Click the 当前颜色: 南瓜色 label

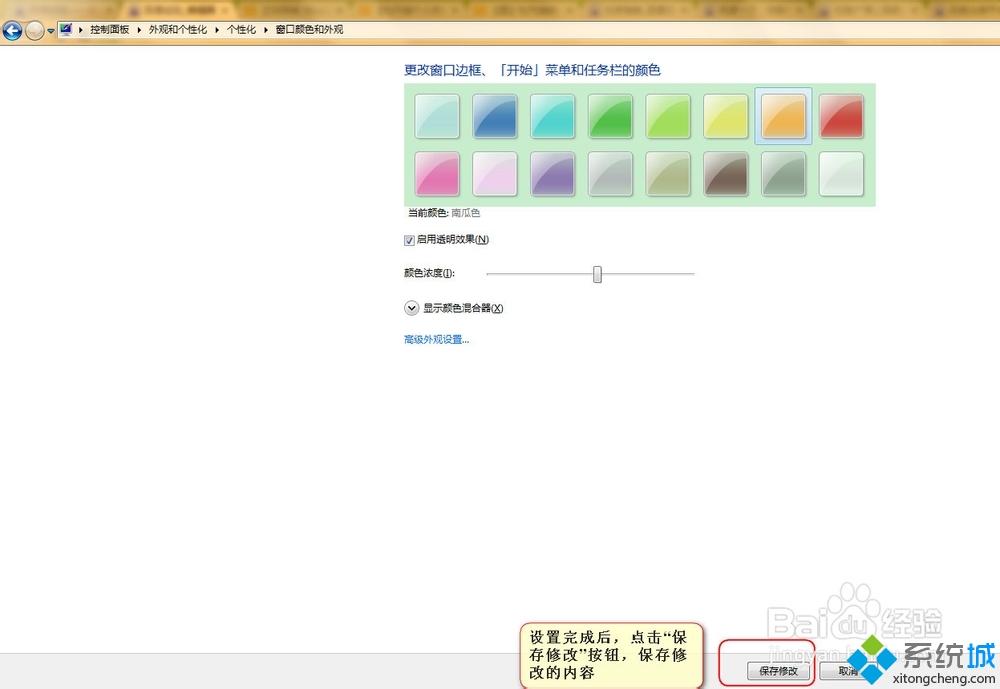[x=444, y=212]
